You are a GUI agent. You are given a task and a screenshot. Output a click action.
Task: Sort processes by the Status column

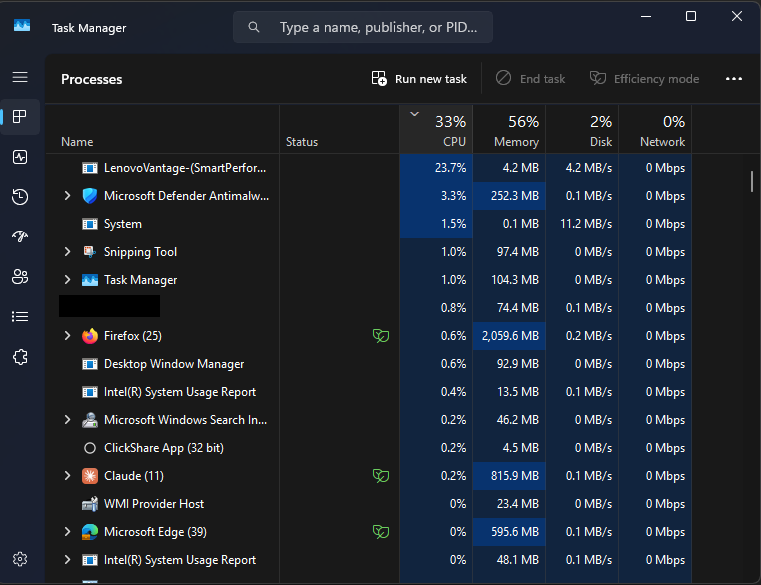[x=339, y=130]
